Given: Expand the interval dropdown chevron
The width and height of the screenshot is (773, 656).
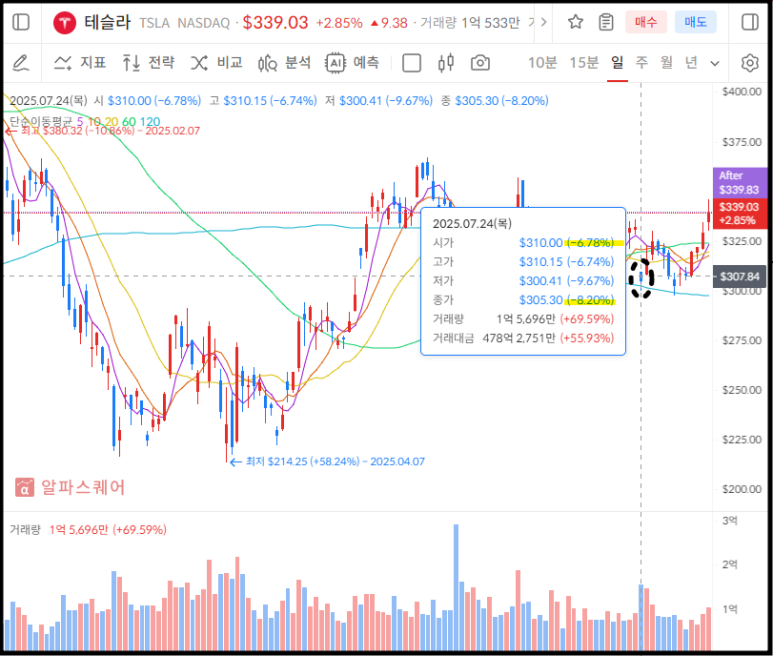Looking at the screenshot, I should click(714, 64).
